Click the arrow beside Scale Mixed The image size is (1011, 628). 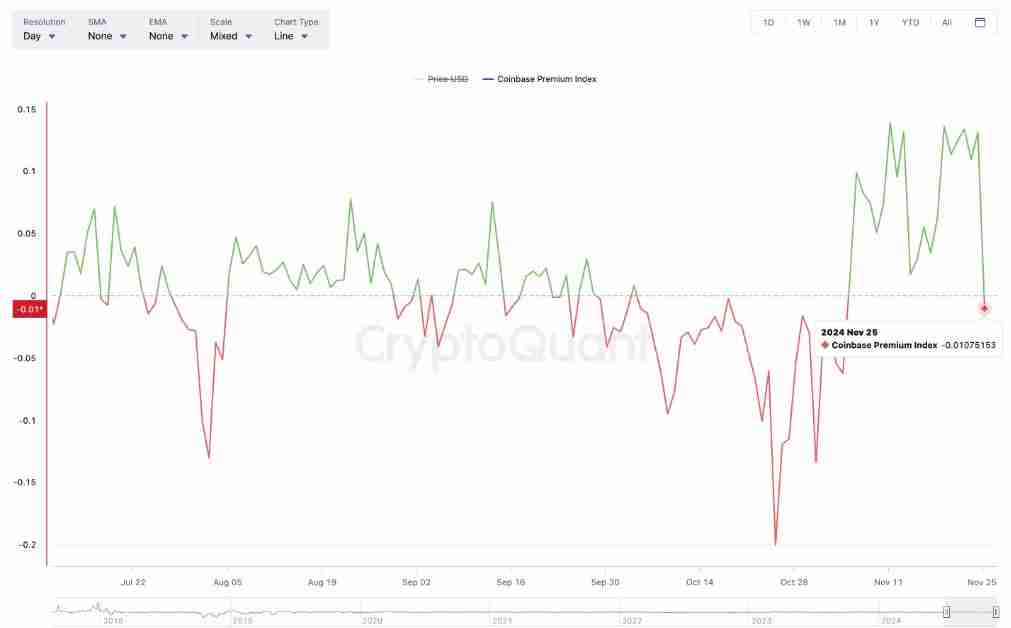point(248,37)
